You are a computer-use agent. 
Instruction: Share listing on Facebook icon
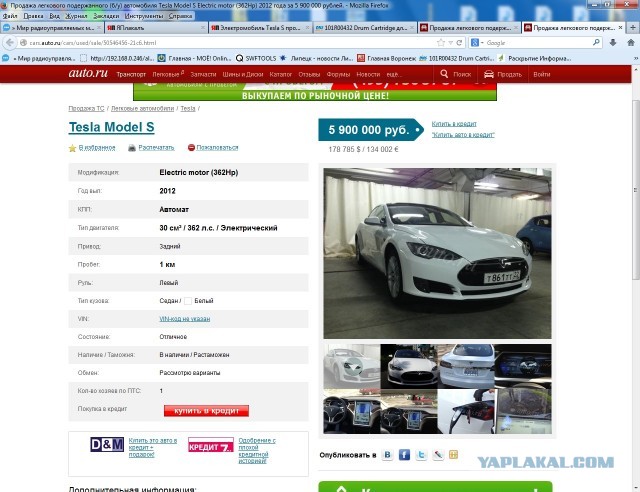(x=404, y=454)
